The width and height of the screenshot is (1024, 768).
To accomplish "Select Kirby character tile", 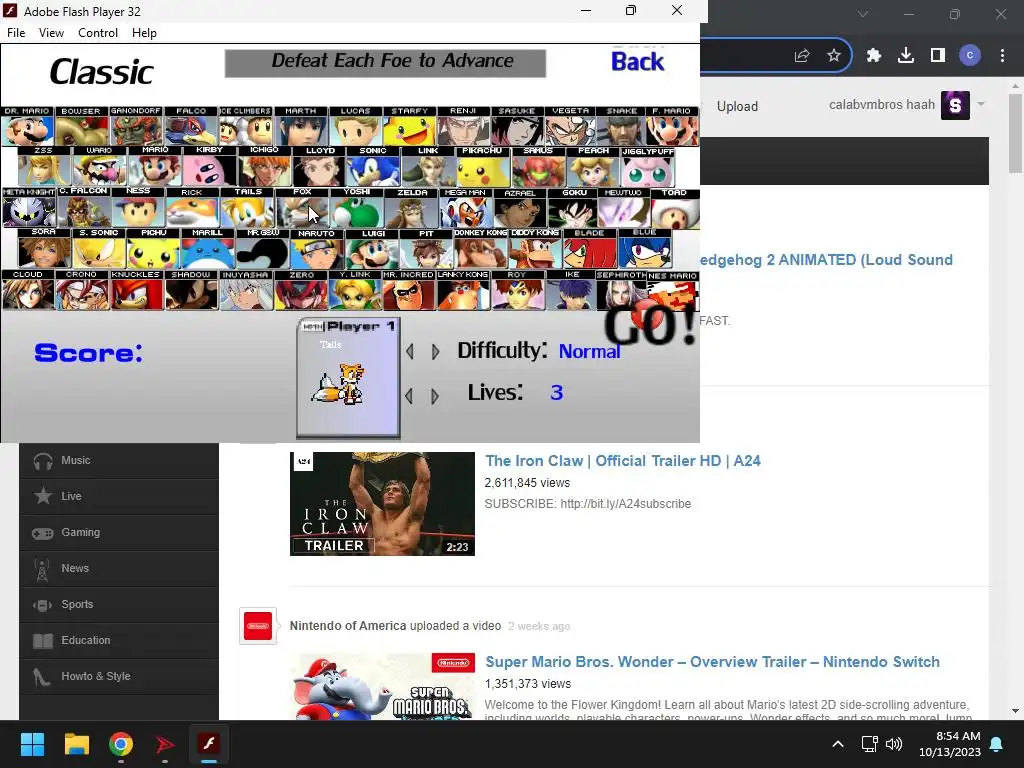I will pos(209,167).
